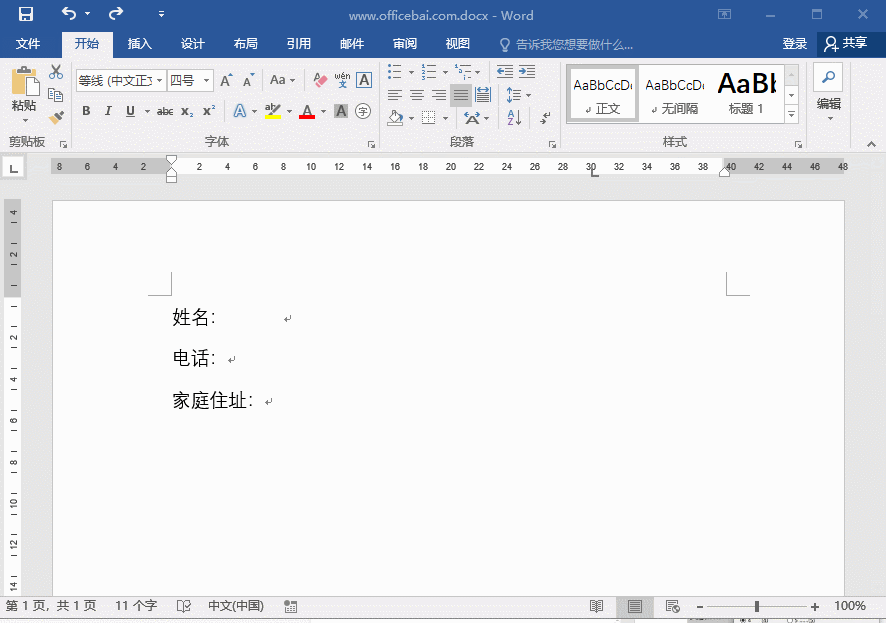Toggle italic formatting
886x623 pixels.
click(108, 111)
